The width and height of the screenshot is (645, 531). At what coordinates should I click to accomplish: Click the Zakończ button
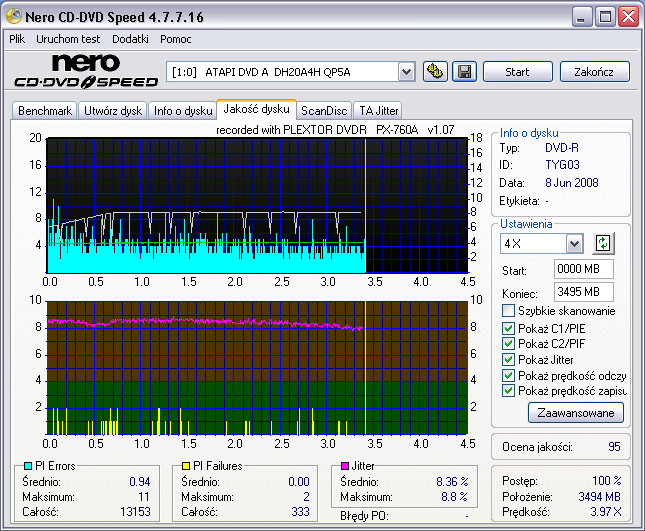point(594,72)
